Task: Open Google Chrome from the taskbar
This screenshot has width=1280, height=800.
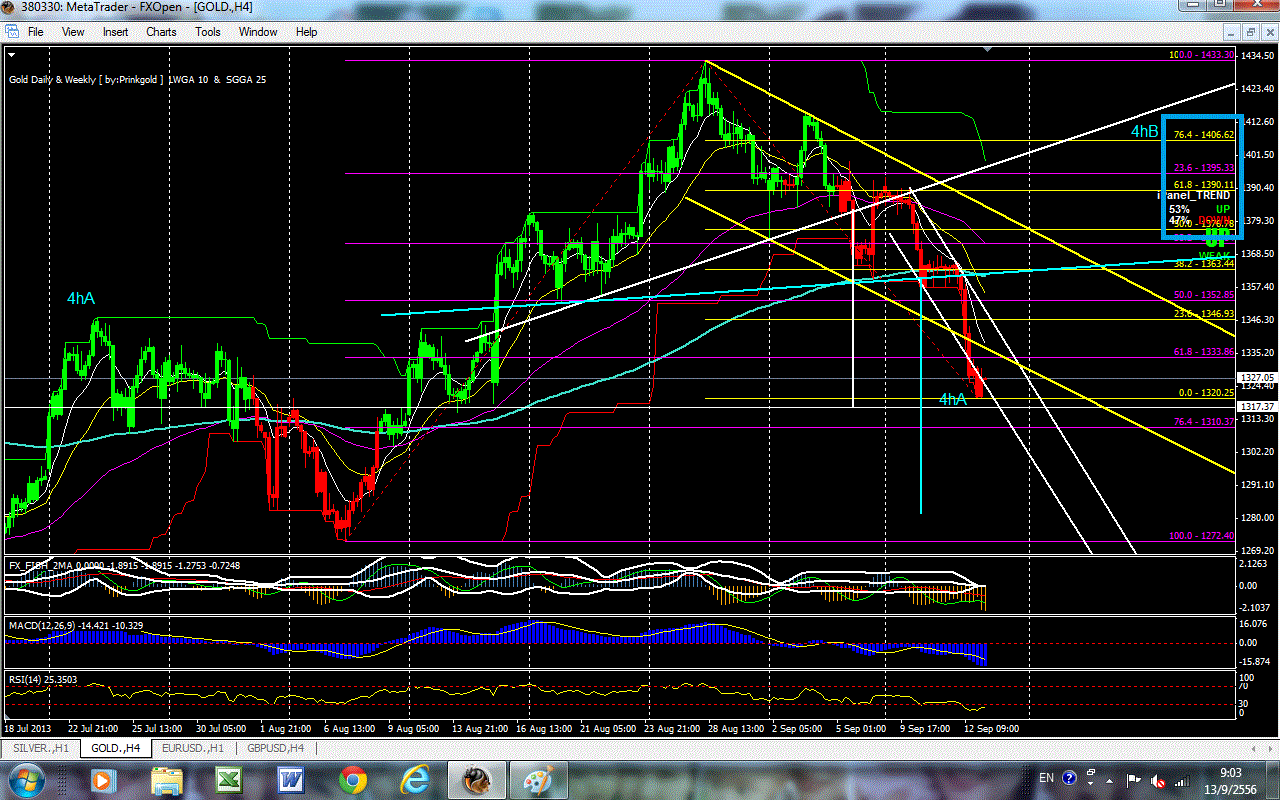Action: click(352, 779)
